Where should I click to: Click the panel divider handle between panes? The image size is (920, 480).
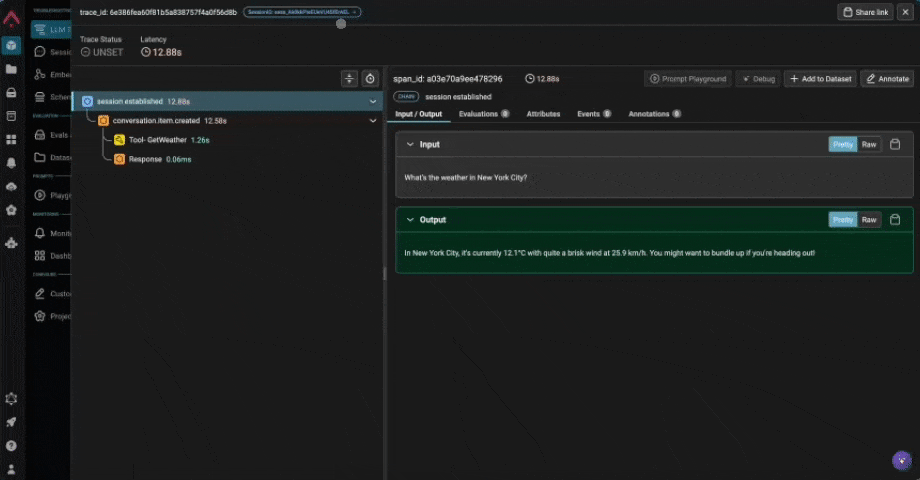click(385, 273)
